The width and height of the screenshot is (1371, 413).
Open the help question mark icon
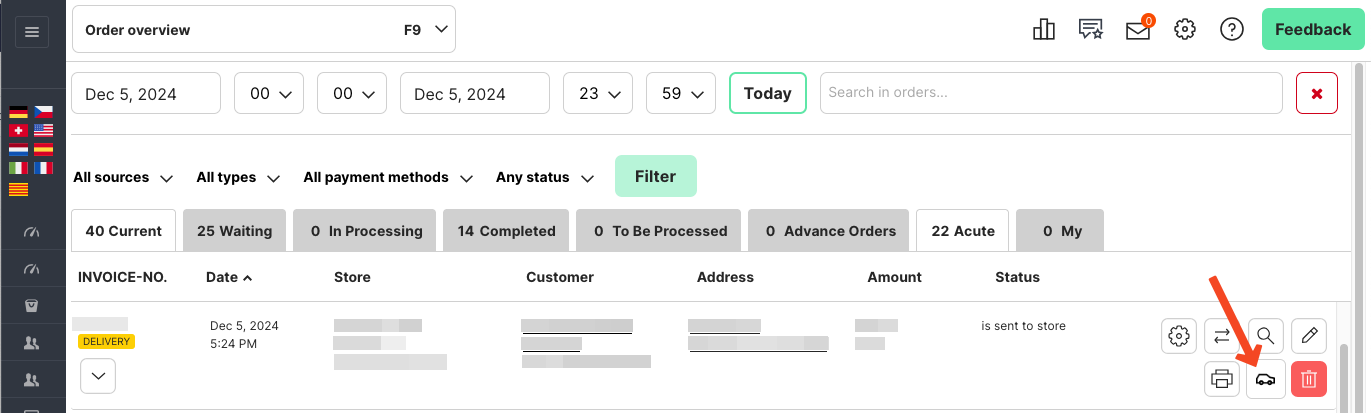1232,30
